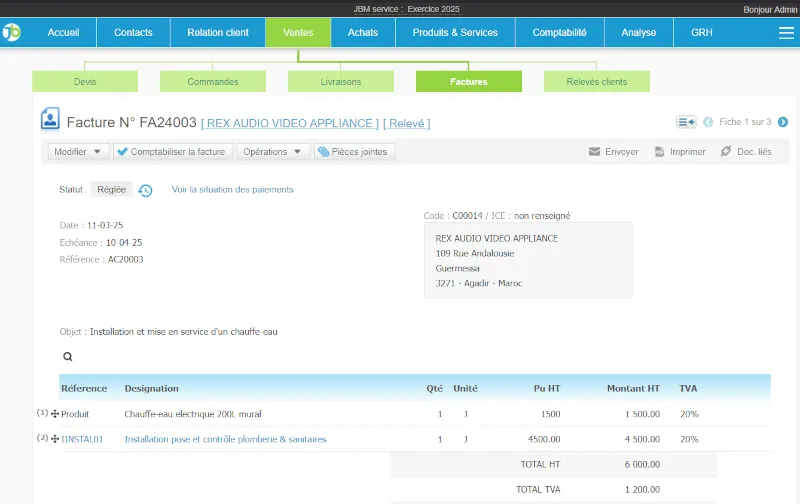
Task: Open REX AUDIO VIDEO APPLIANCE client link
Action: [x=290, y=123]
